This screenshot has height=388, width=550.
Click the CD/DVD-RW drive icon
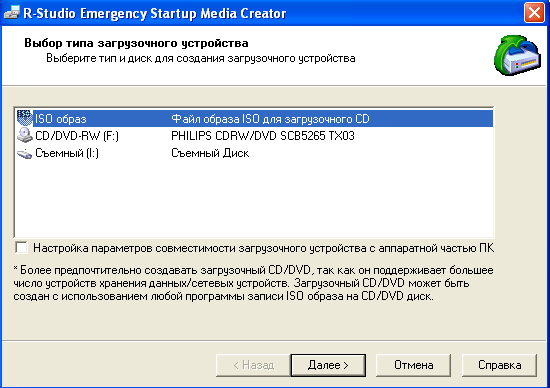24,135
